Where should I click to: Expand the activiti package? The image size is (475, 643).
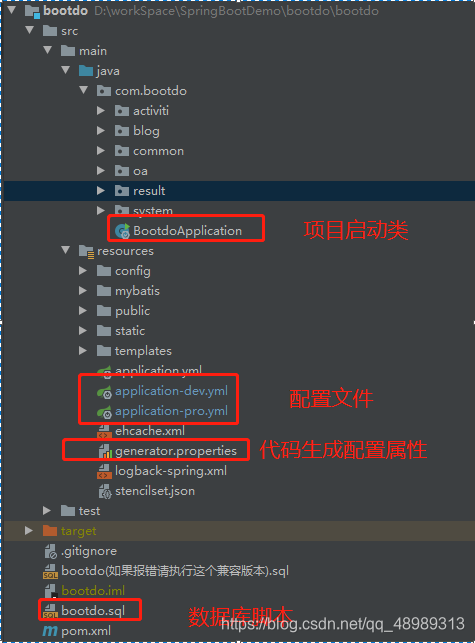click(100, 110)
